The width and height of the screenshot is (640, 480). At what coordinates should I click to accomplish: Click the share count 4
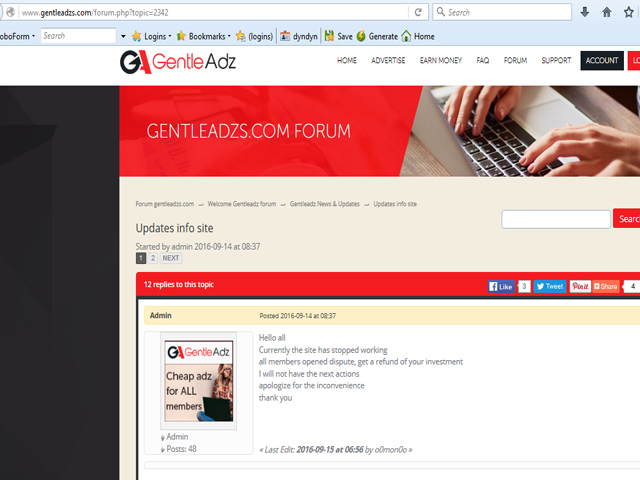[633, 287]
